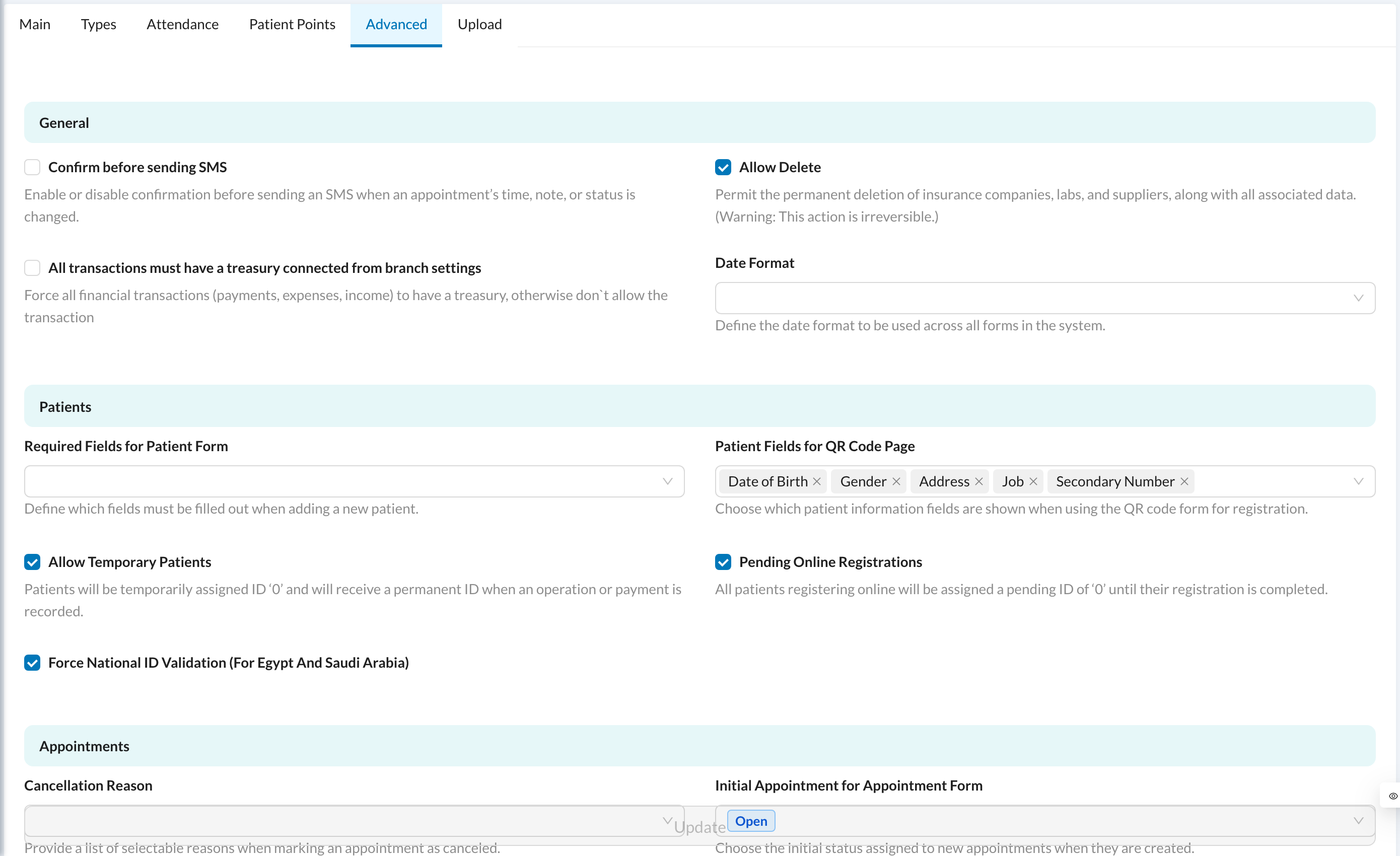Switch to the Types tab
1400x856 pixels.
click(98, 24)
